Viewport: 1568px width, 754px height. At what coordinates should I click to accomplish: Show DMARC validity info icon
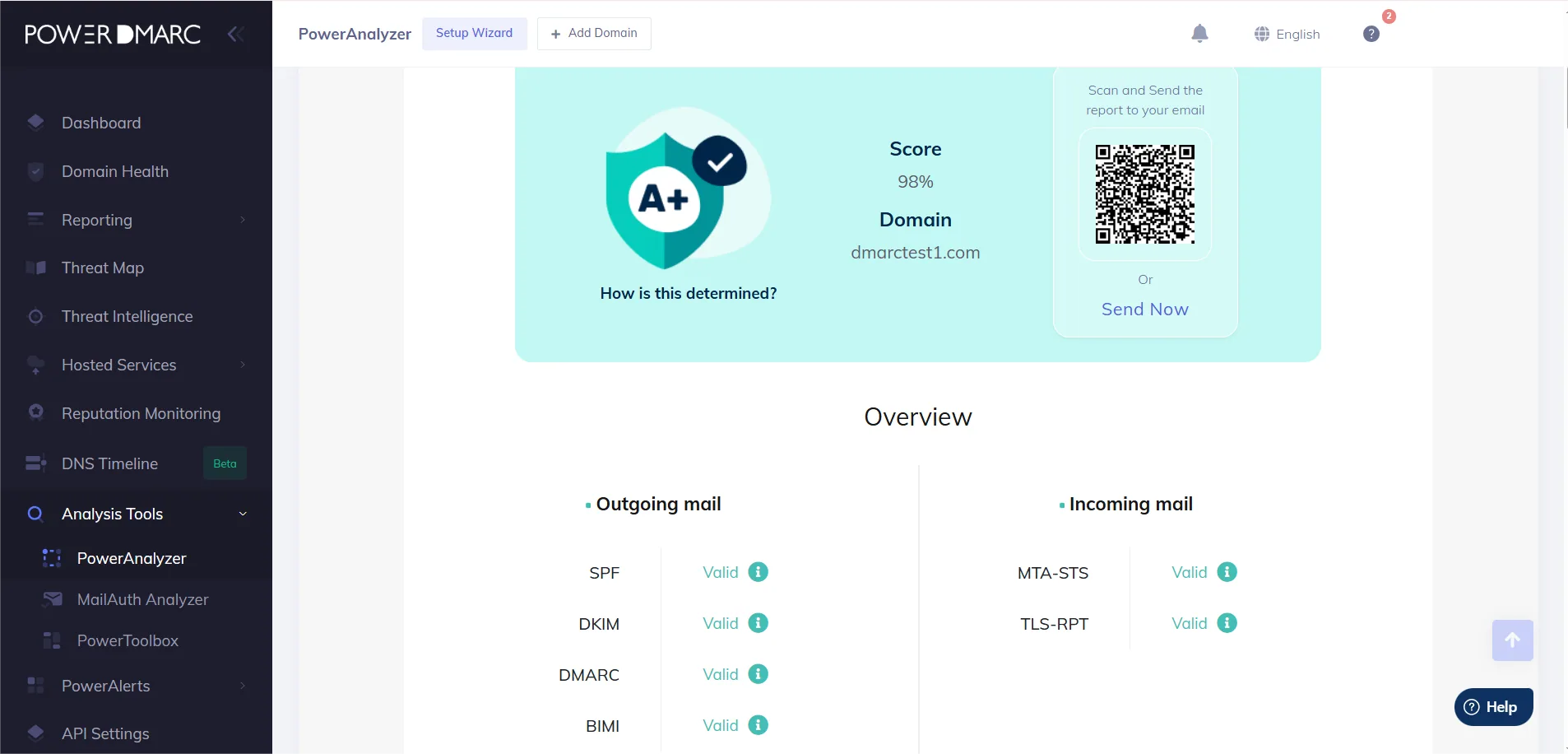click(758, 674)
